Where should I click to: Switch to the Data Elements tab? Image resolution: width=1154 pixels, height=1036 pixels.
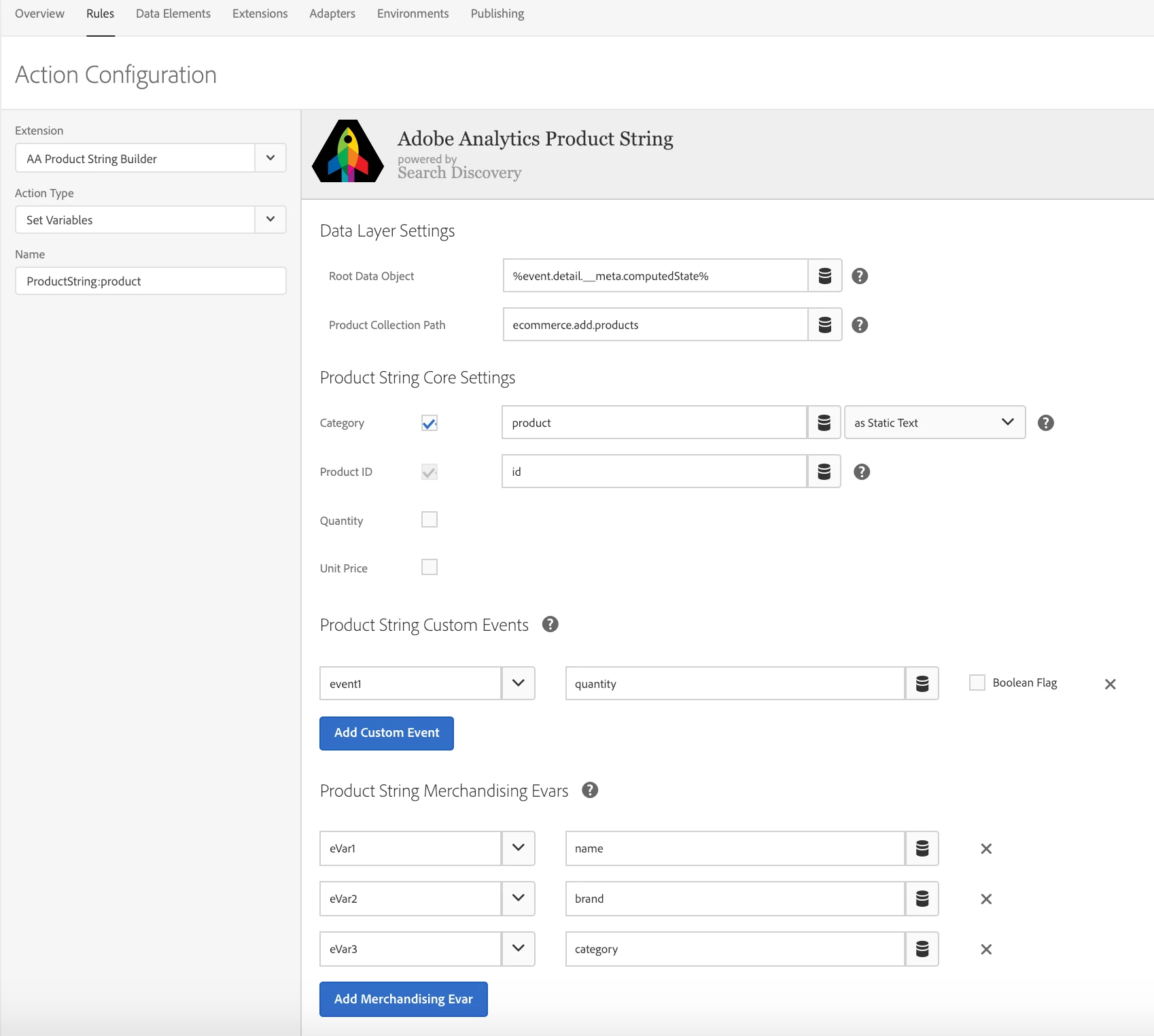pyautogui.click(x=173, y=14)
